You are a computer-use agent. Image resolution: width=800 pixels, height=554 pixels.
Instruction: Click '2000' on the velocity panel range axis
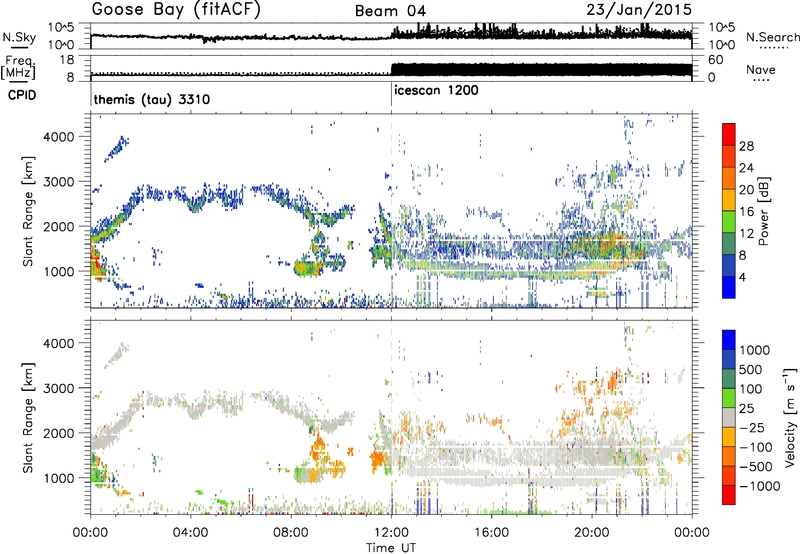pos(59,433)
